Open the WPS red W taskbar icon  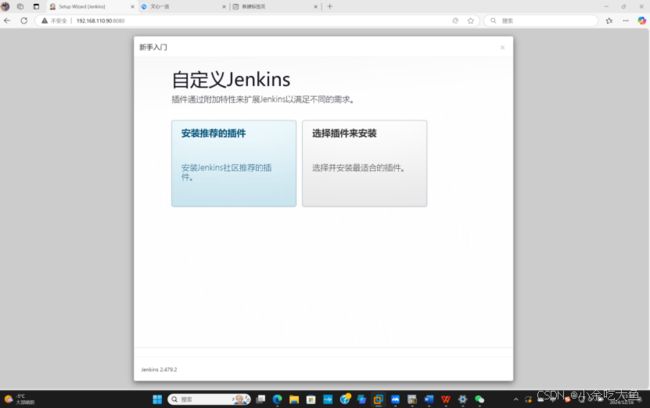[446, 399]
